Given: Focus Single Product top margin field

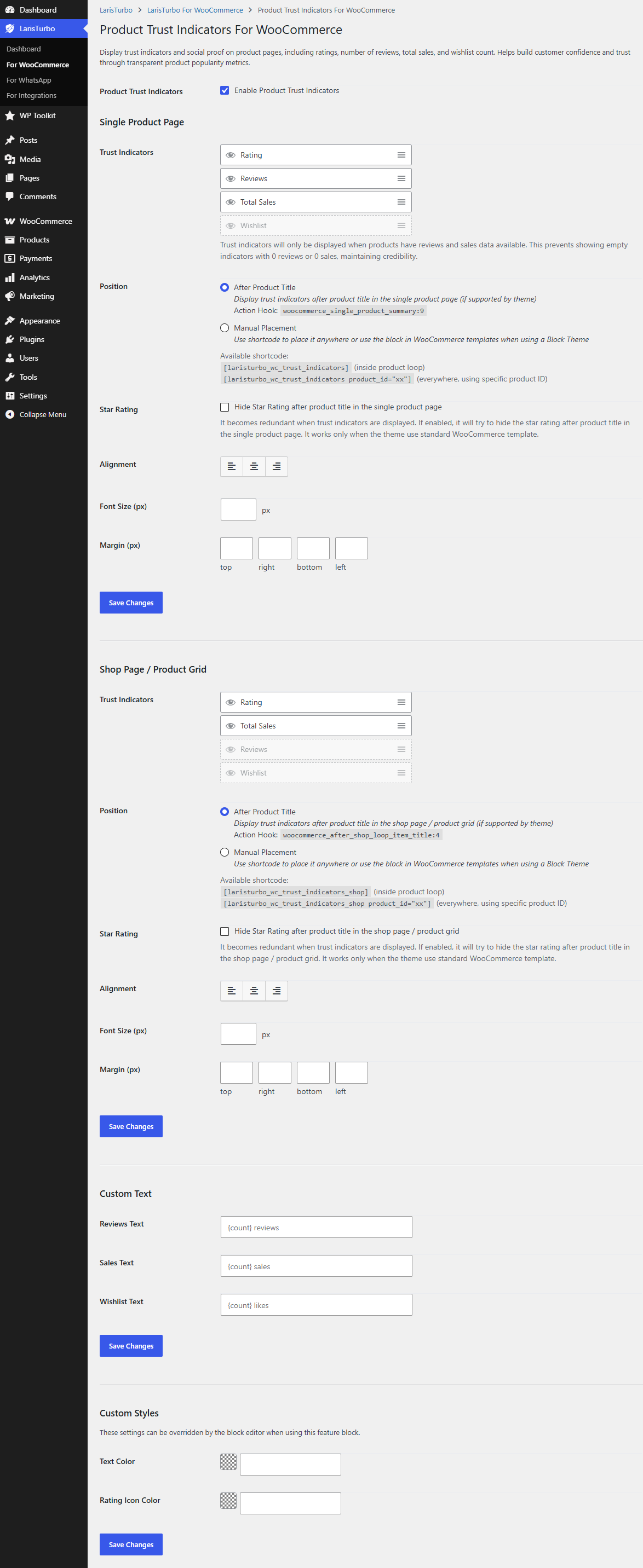Looking at the screenshot, I should (236, 548).
